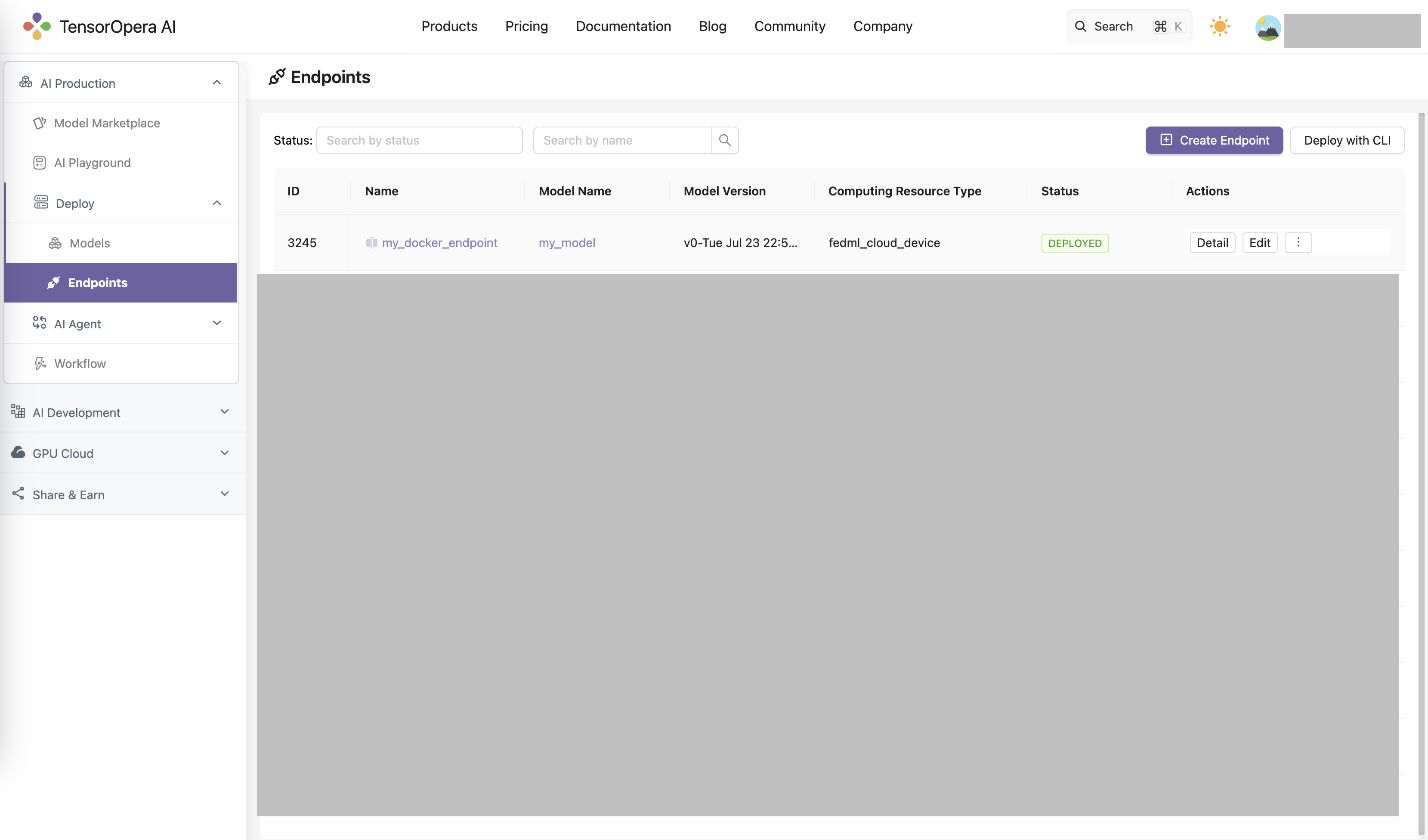1428x840 pixels.
Task: Click the DEPLOYED status badge
Action: click(x=1074, y=242)
